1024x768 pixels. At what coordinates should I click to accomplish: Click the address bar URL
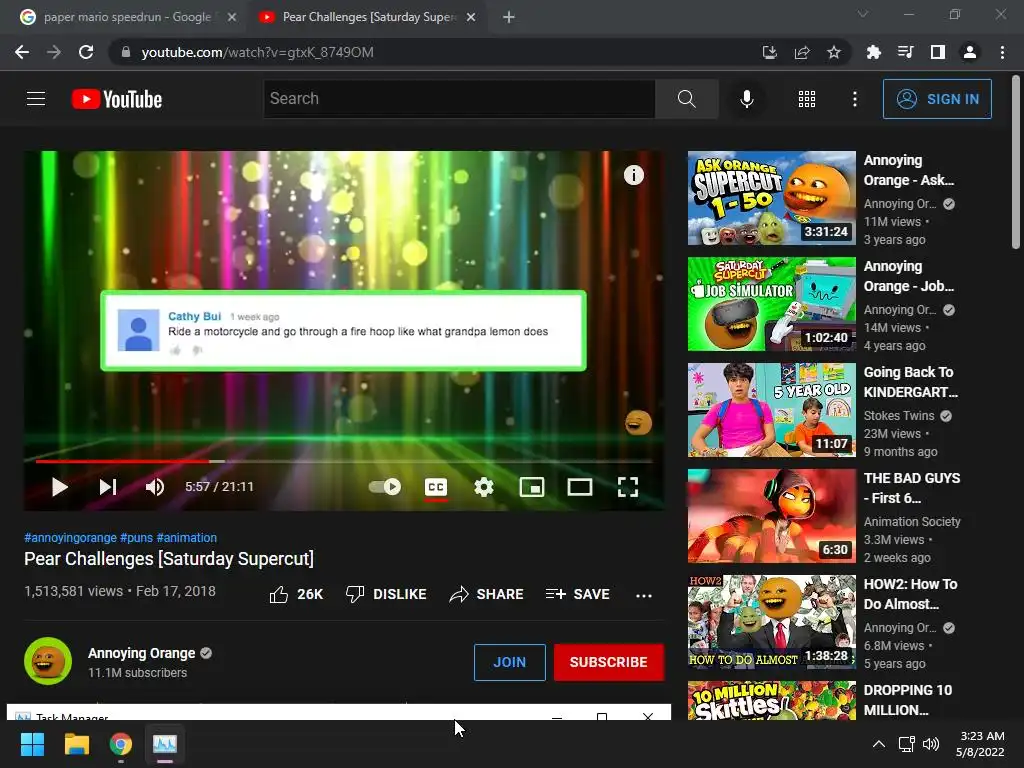[x=257, y=52]
